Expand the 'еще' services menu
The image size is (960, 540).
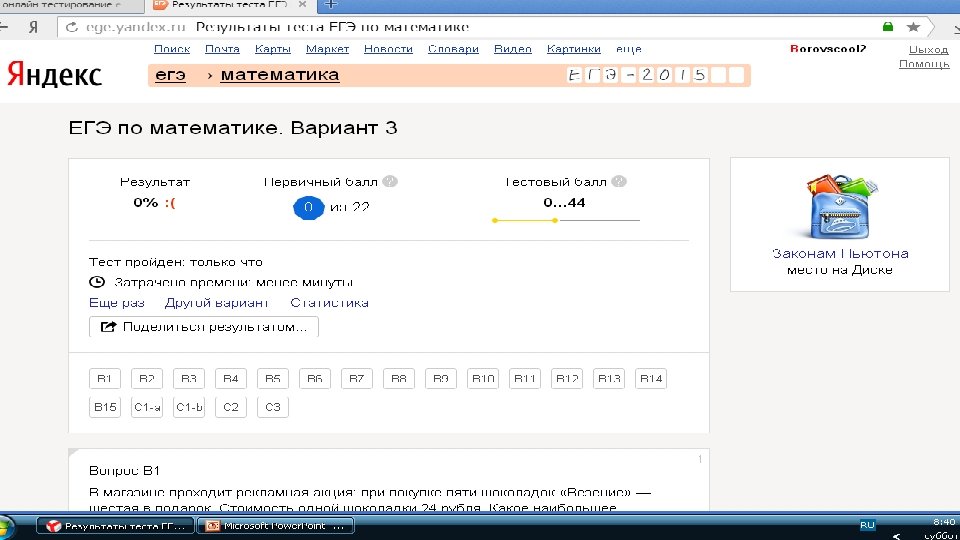pyautogui.click(x=629, y=49)
